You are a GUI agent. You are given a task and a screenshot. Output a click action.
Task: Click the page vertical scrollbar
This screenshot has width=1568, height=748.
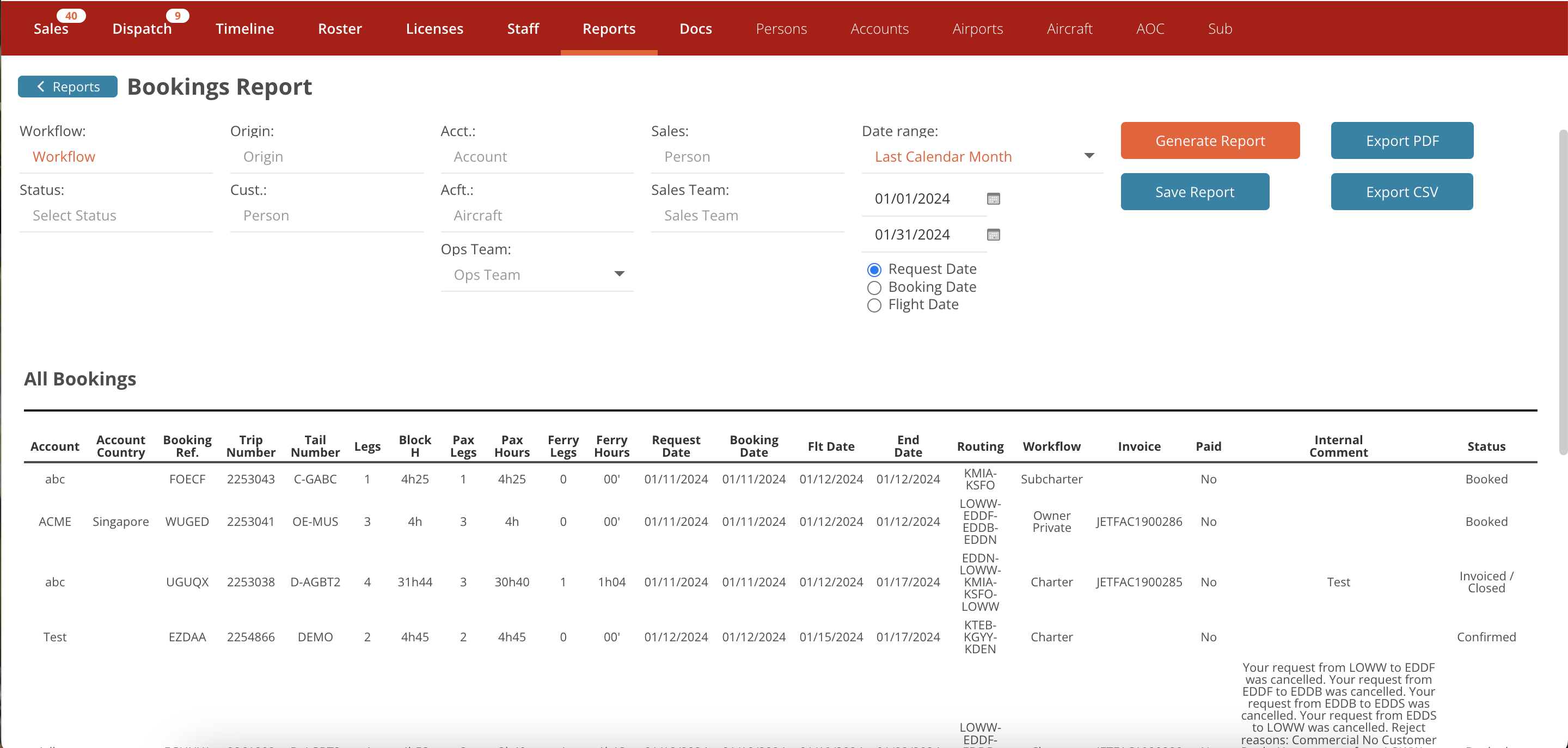1563,292
